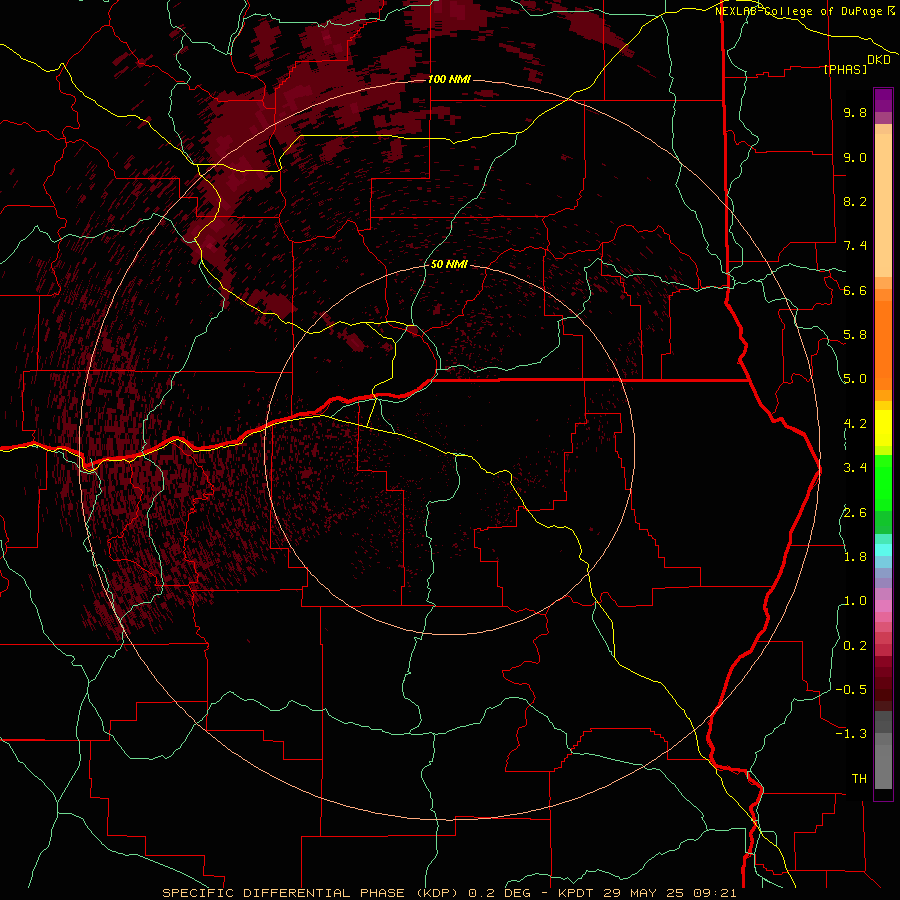Click the "TH" threshold label on the legend
The width and height of the screenshot is (900, 900).
pos(859,779)
